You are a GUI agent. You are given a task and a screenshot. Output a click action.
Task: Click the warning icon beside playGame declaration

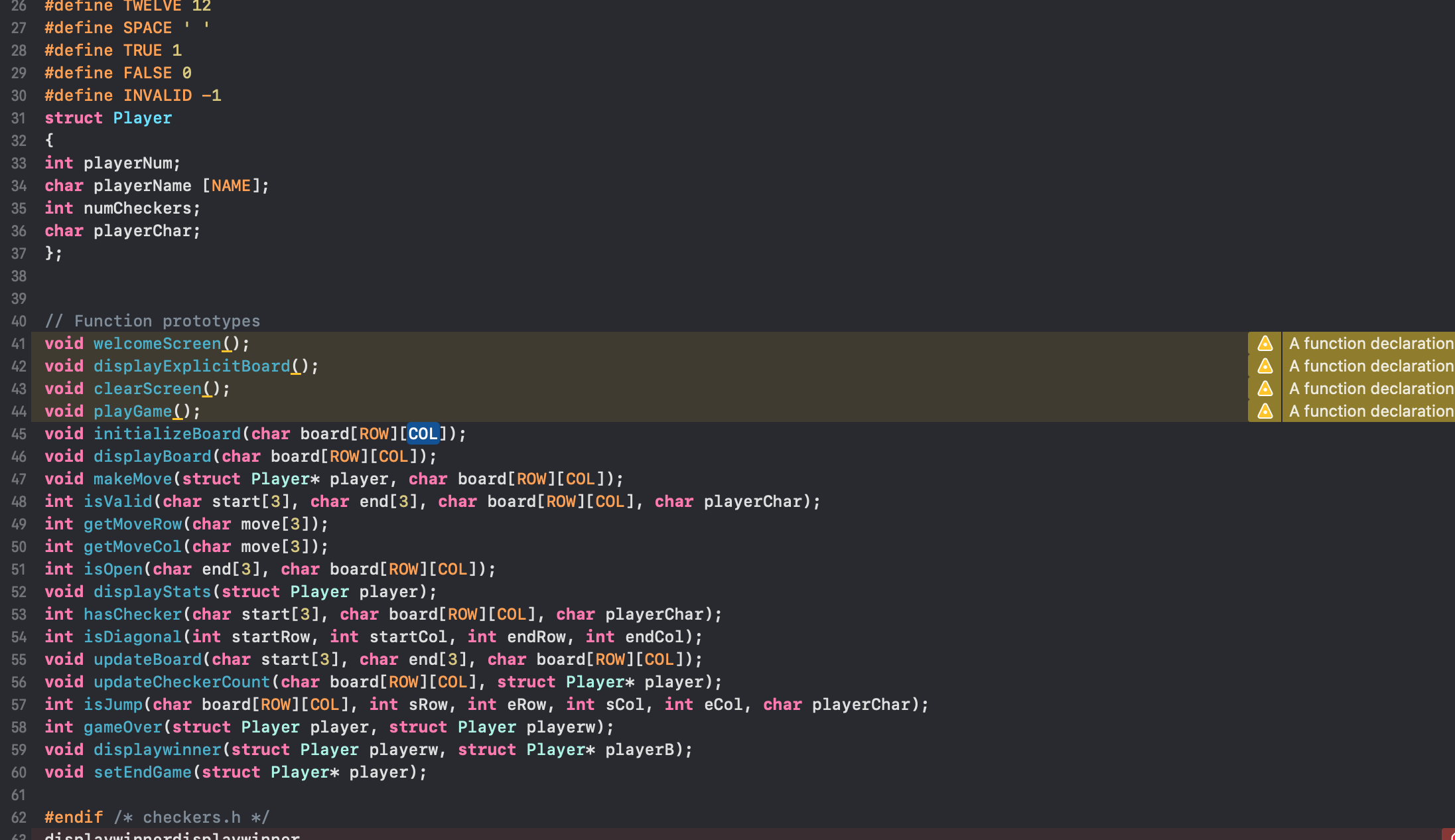tap(1265, 411)
